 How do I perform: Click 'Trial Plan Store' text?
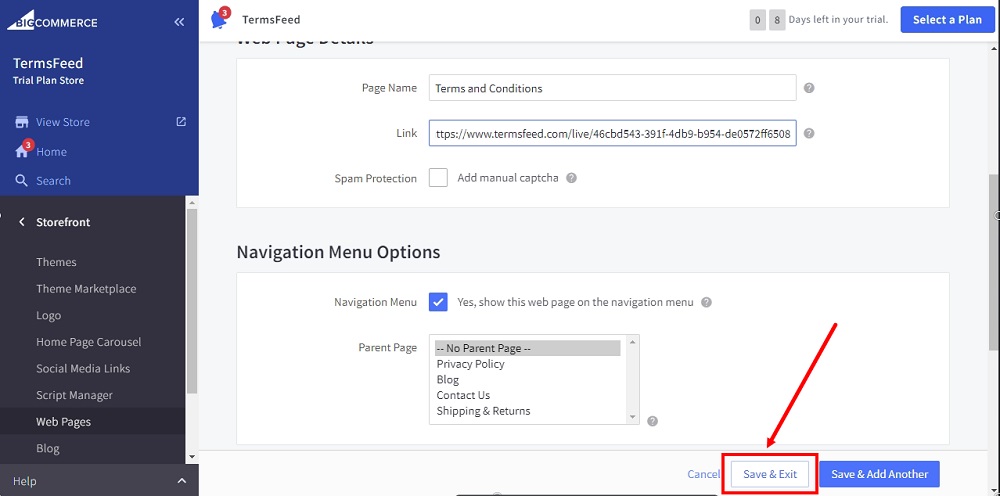point(48,80)
